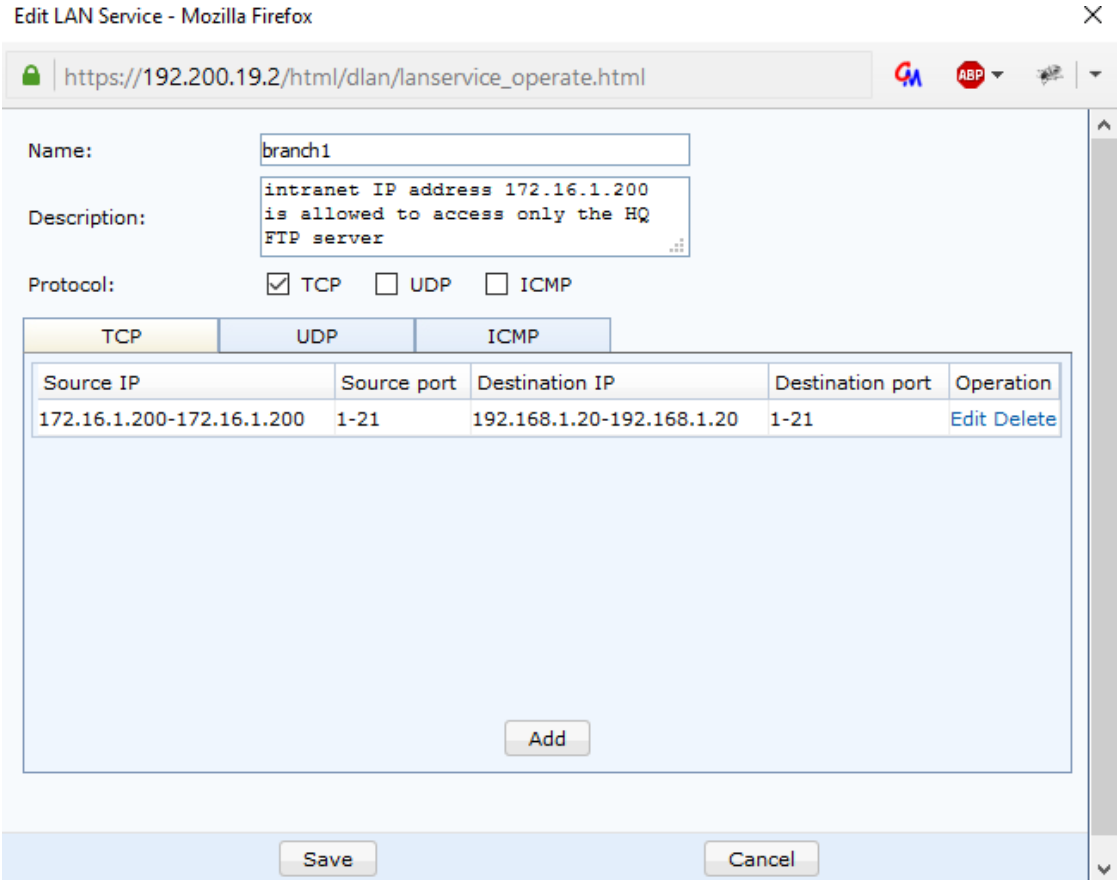The image size is (1119, 885).
Task: Enable the ICMP protocol checkbox
Action: coord(496,284)
